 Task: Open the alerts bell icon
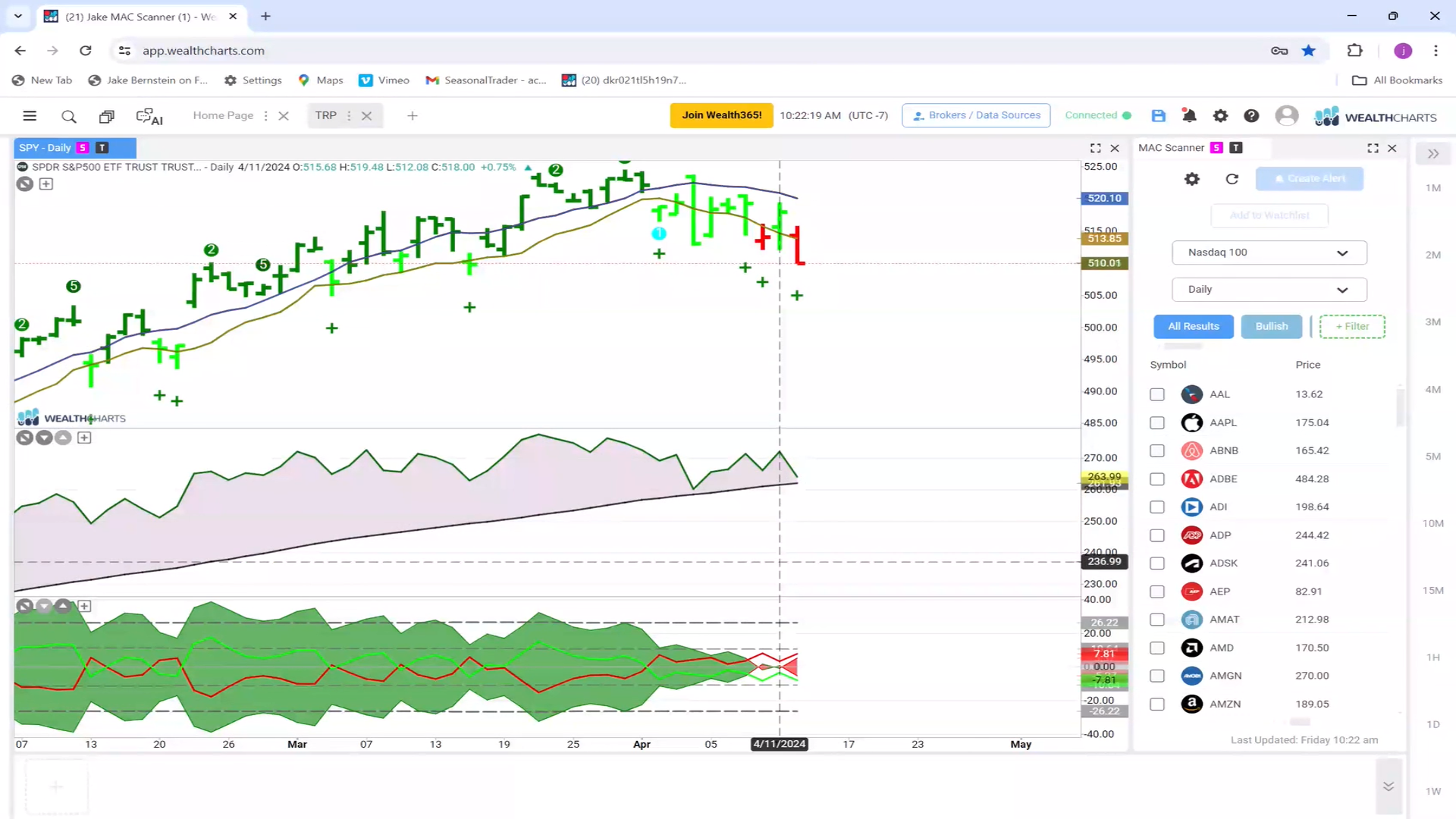pyautogui.click(x=1189, y=115)
